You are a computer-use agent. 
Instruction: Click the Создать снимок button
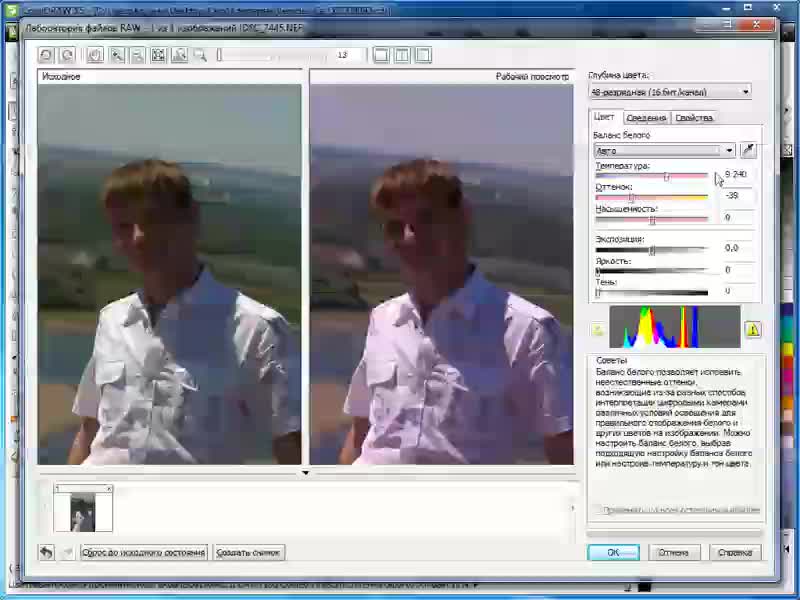tap(249, 552)
